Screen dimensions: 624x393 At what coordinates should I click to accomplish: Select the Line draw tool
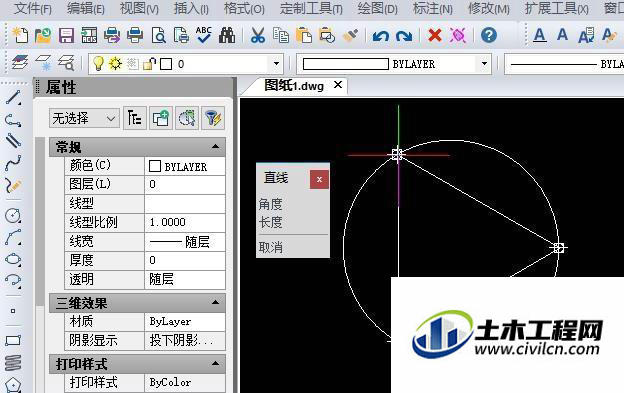[13, 98]
